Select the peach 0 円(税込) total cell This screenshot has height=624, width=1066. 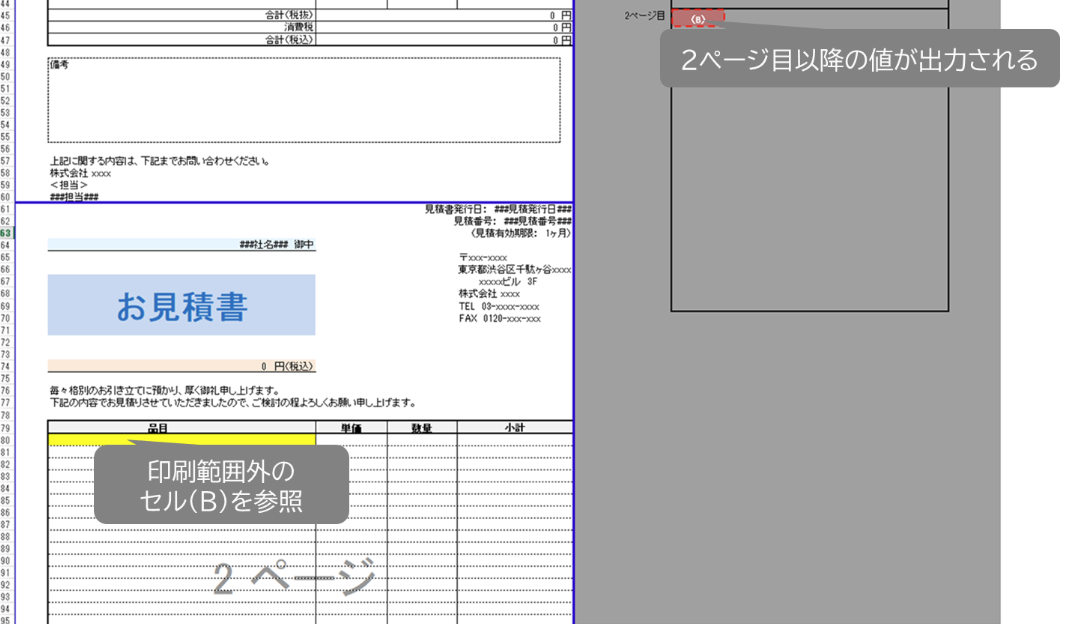click(181, 367)
